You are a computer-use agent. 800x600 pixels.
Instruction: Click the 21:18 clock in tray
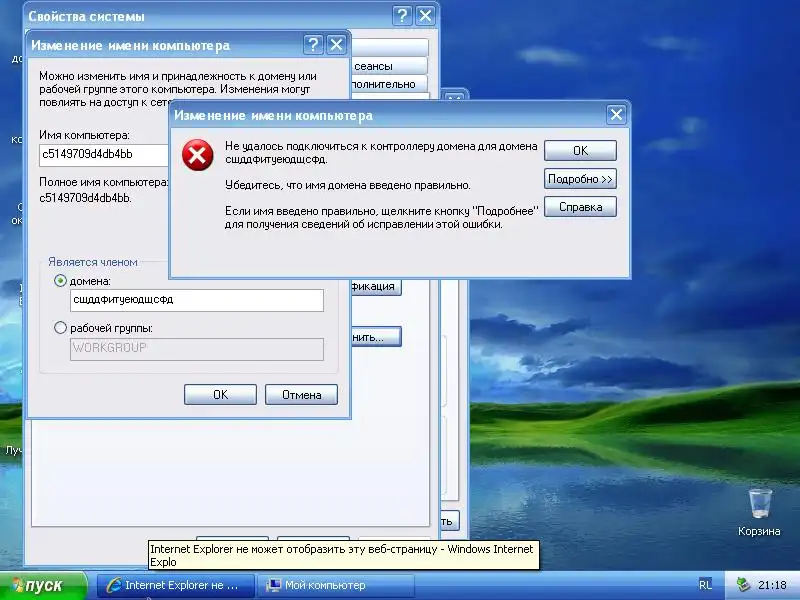pos(772,585)
